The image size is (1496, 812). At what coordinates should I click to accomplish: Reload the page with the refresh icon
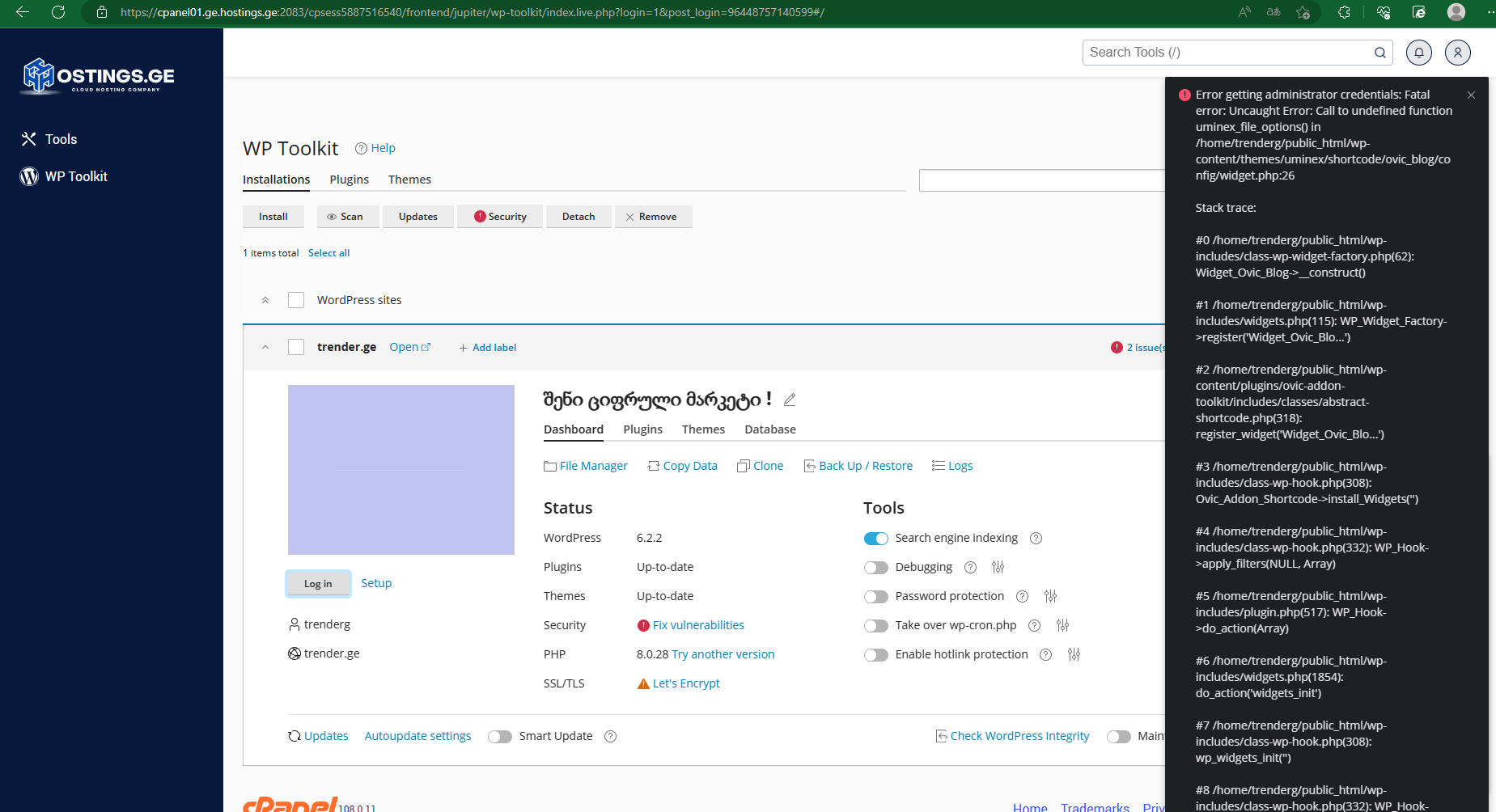coord(58,12)
